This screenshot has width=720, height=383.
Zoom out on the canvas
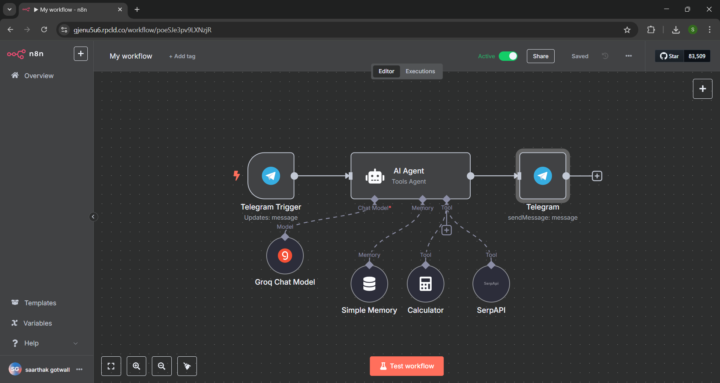(x=162, y=366)
